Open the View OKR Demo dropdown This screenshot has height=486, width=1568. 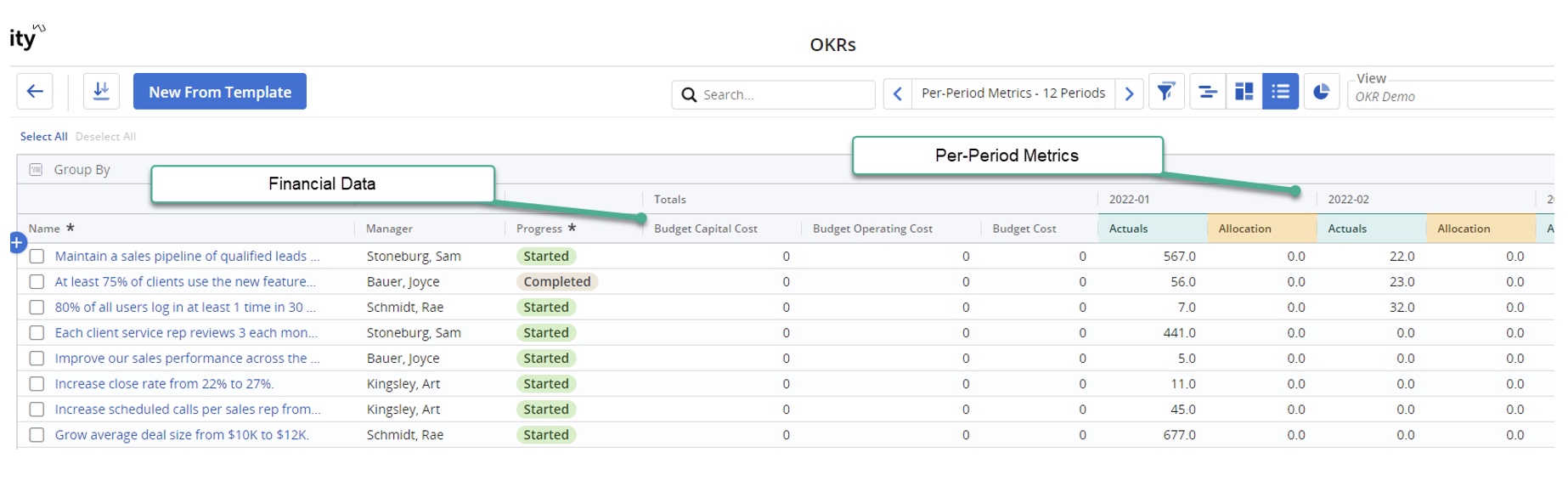1452,95
